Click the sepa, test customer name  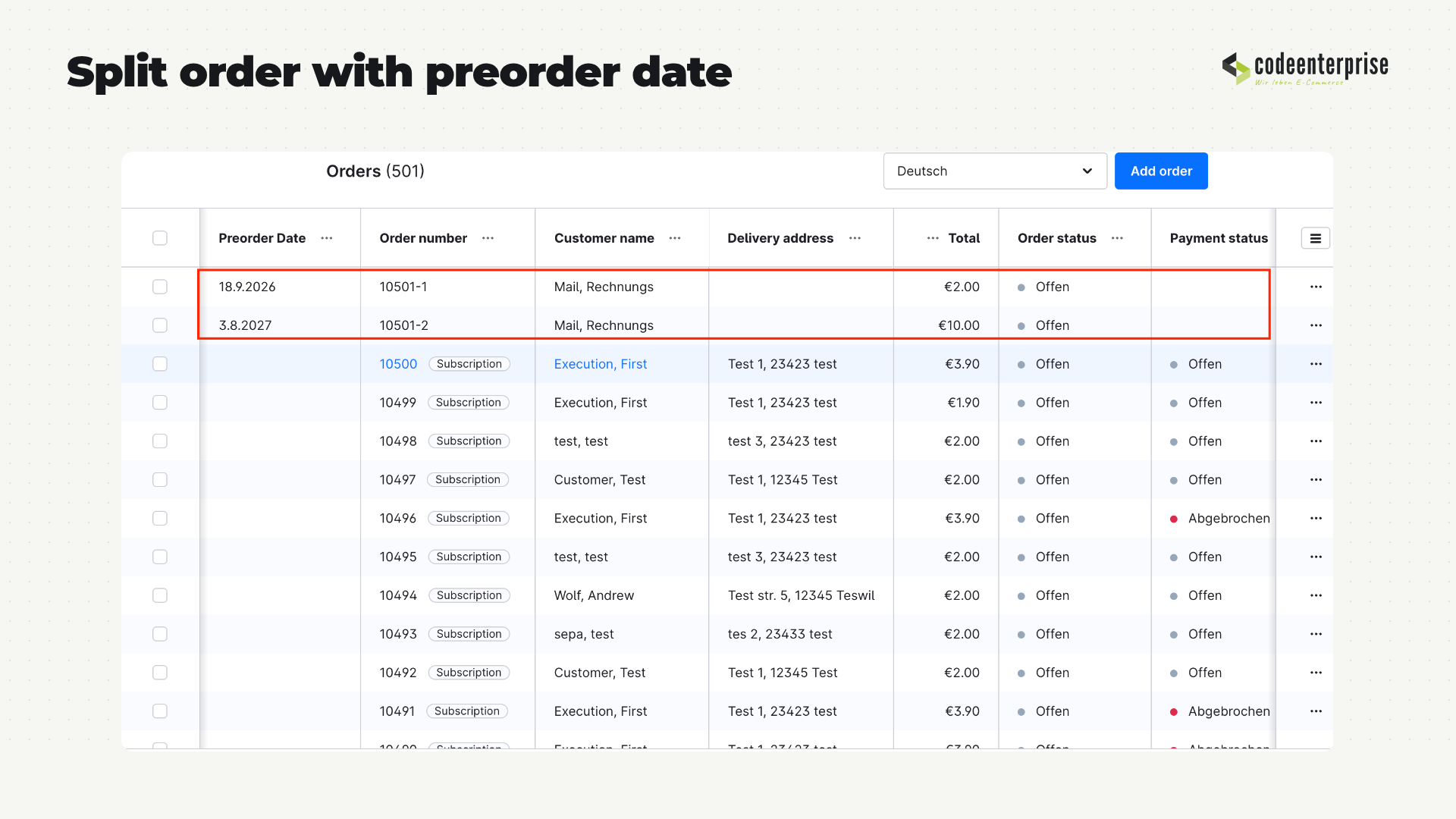coord(584,634)
